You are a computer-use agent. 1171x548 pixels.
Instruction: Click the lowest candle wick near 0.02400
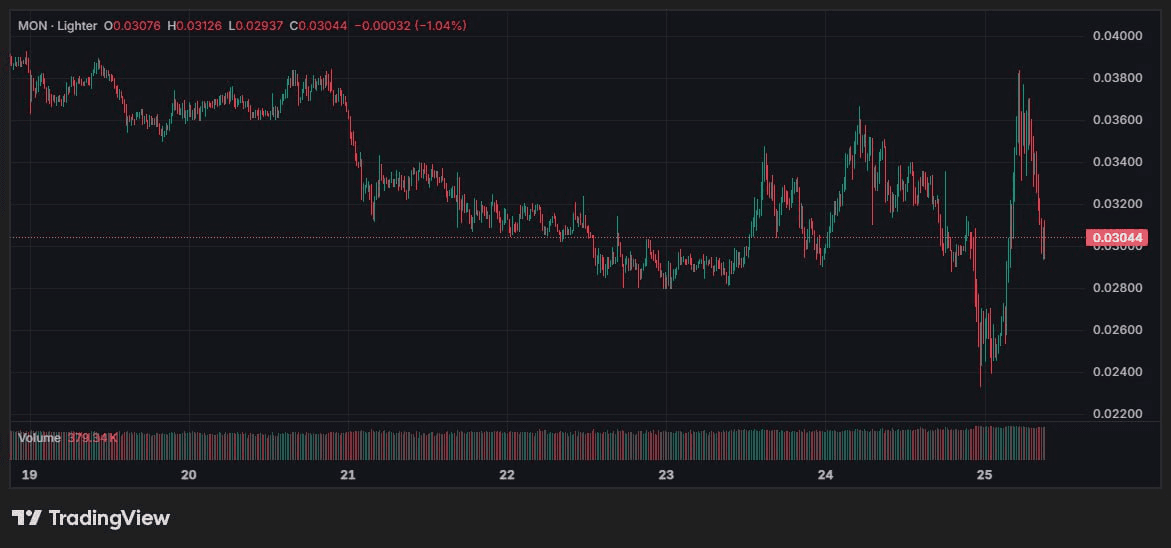click(980, 382)
